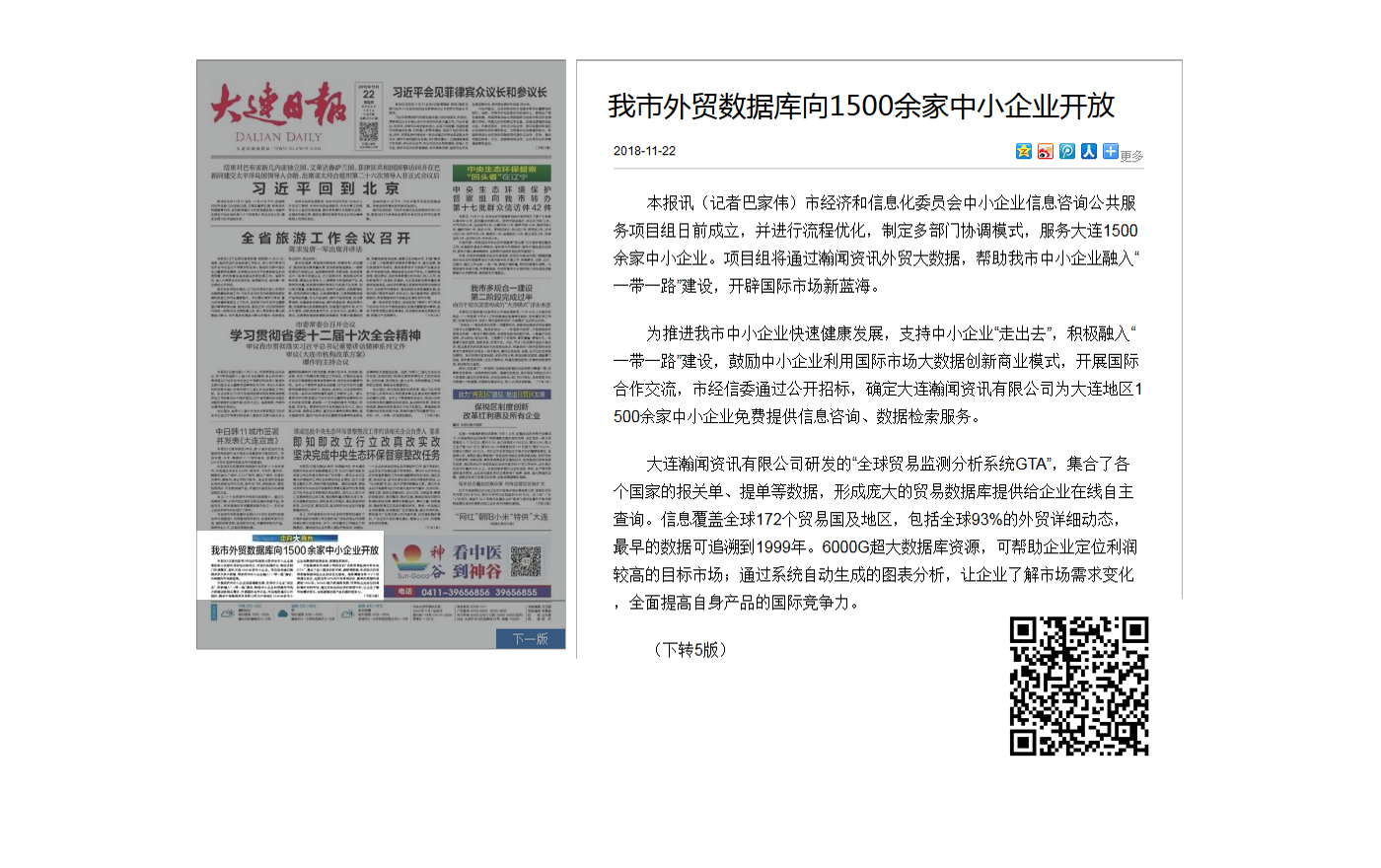
Task: Share article via Sina Weibo icon
Action: pyautogui.click(x=1046, y=151)
